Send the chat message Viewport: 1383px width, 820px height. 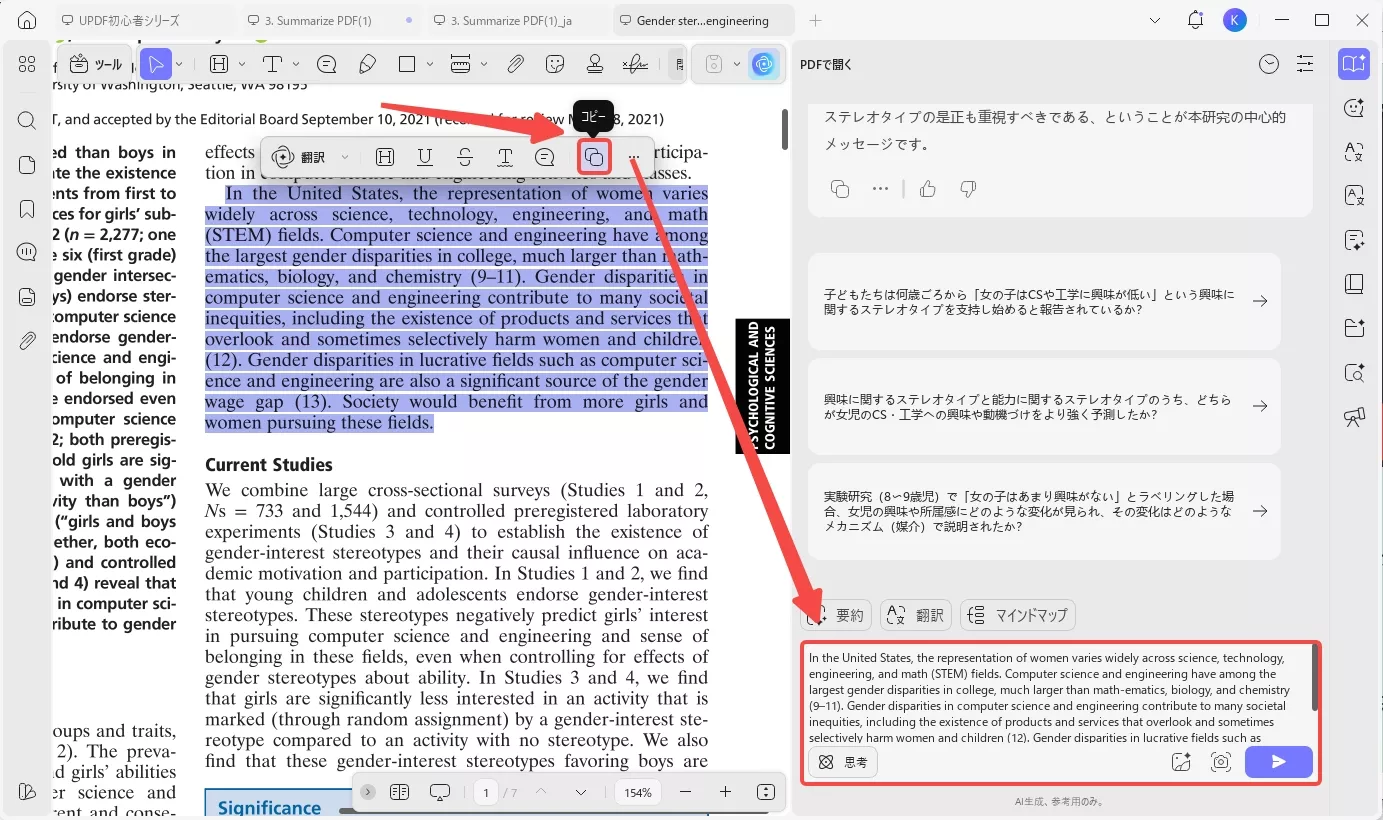tap(1279, 762)
